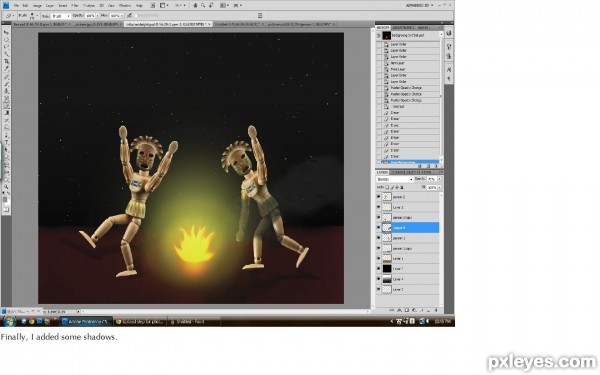
Task: Click the Adobe Photoshop taskbar button
Action: (86, 322)
